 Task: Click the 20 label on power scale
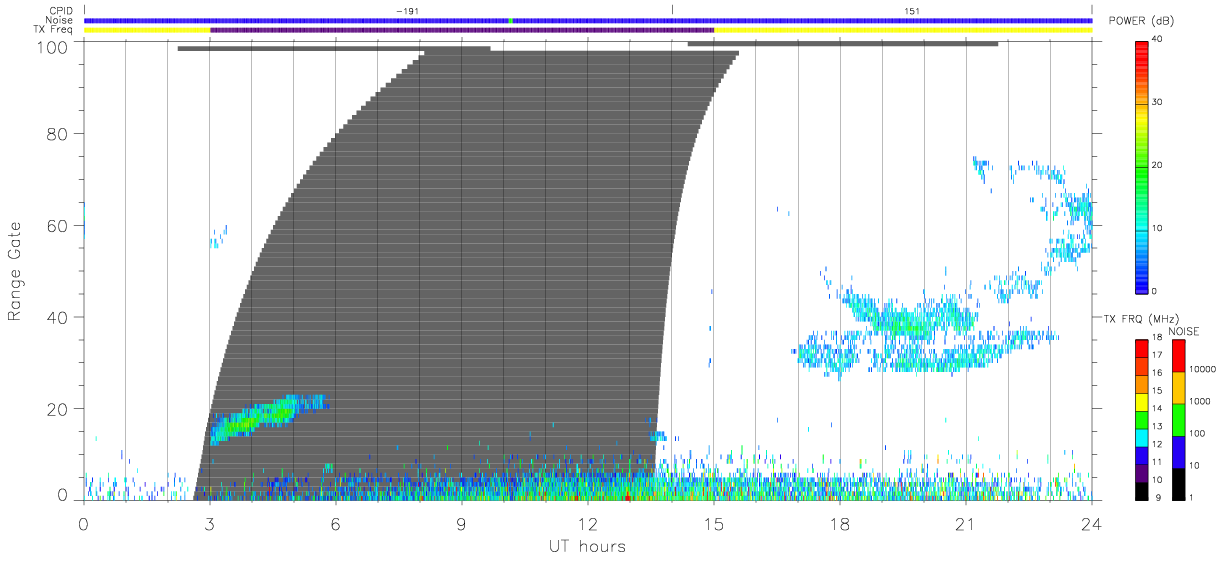coord(1158,165)
